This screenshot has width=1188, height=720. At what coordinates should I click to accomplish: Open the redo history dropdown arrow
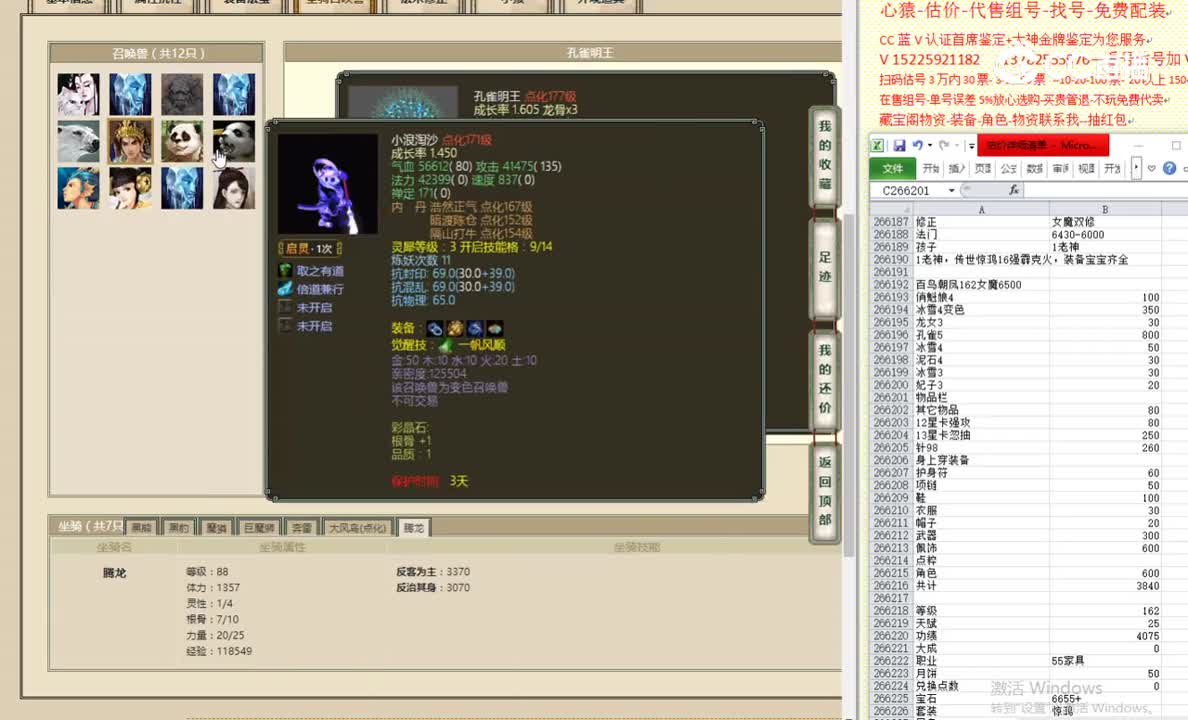(x=956, y=146)
